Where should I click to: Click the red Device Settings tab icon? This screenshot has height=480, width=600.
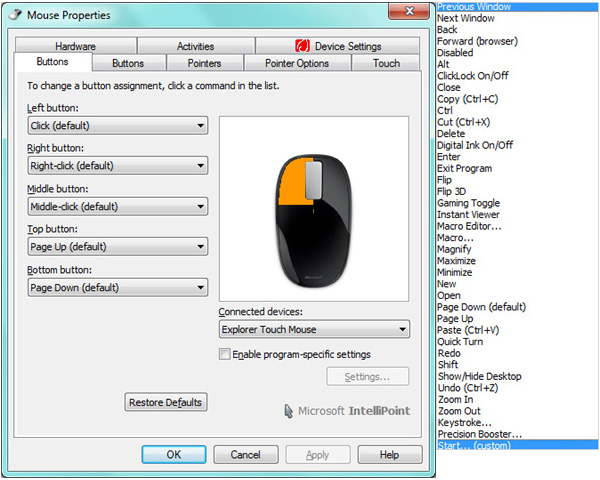302,46
